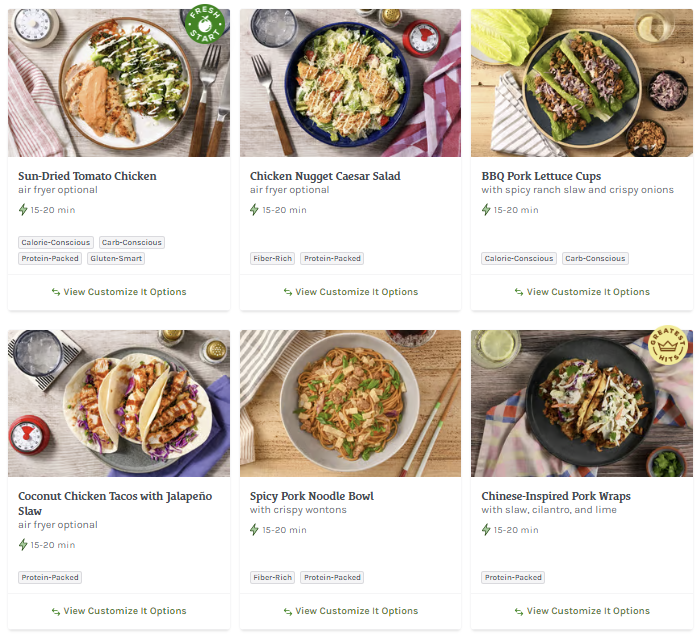The height and width of the screenshot is (635, 700).
Task: Expand Customize It Options for BBQ Pork Lettuce Cups
Action: point(588,292)
